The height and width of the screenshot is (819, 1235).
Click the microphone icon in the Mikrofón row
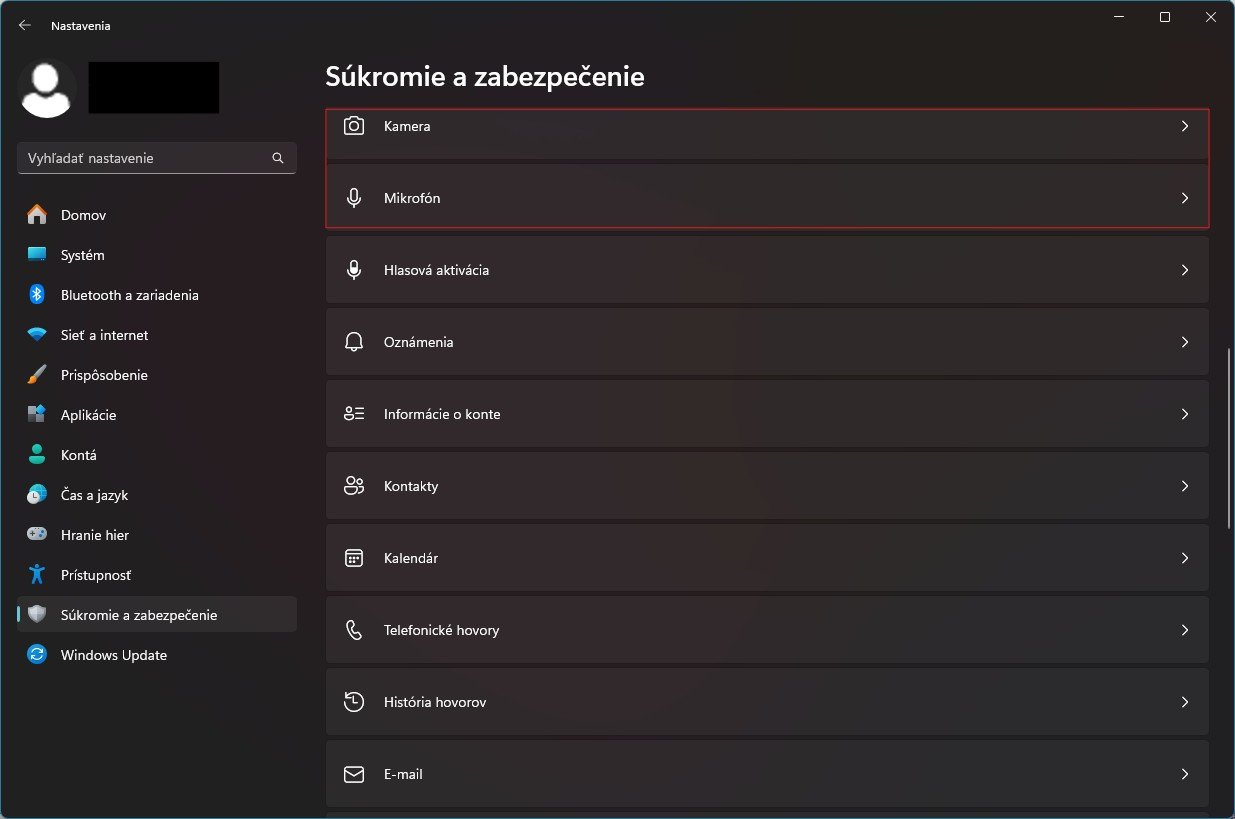[x=353, y=198]
